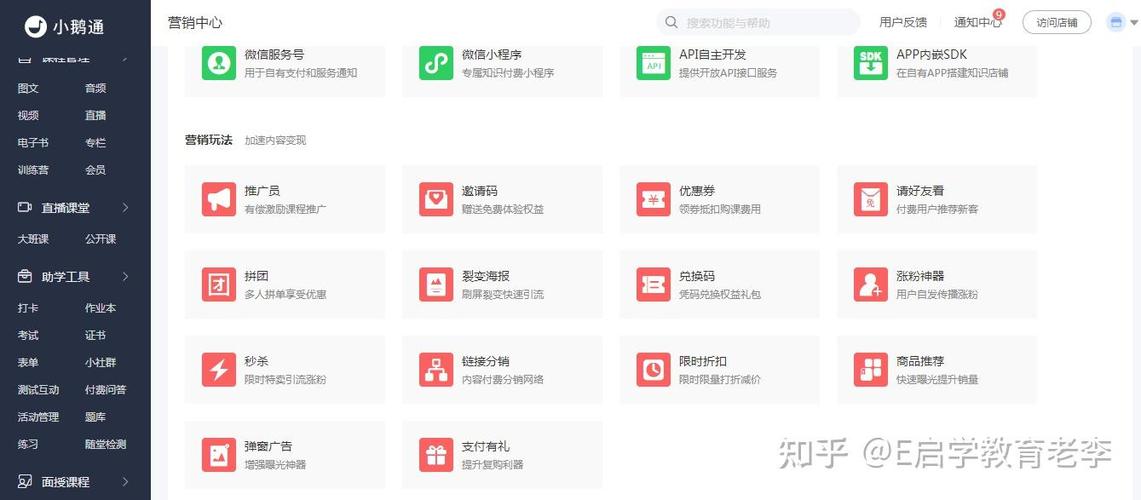1141x500 pixels.
Task: Open 公开课 in the sidebar
Action: pos(100,239)
